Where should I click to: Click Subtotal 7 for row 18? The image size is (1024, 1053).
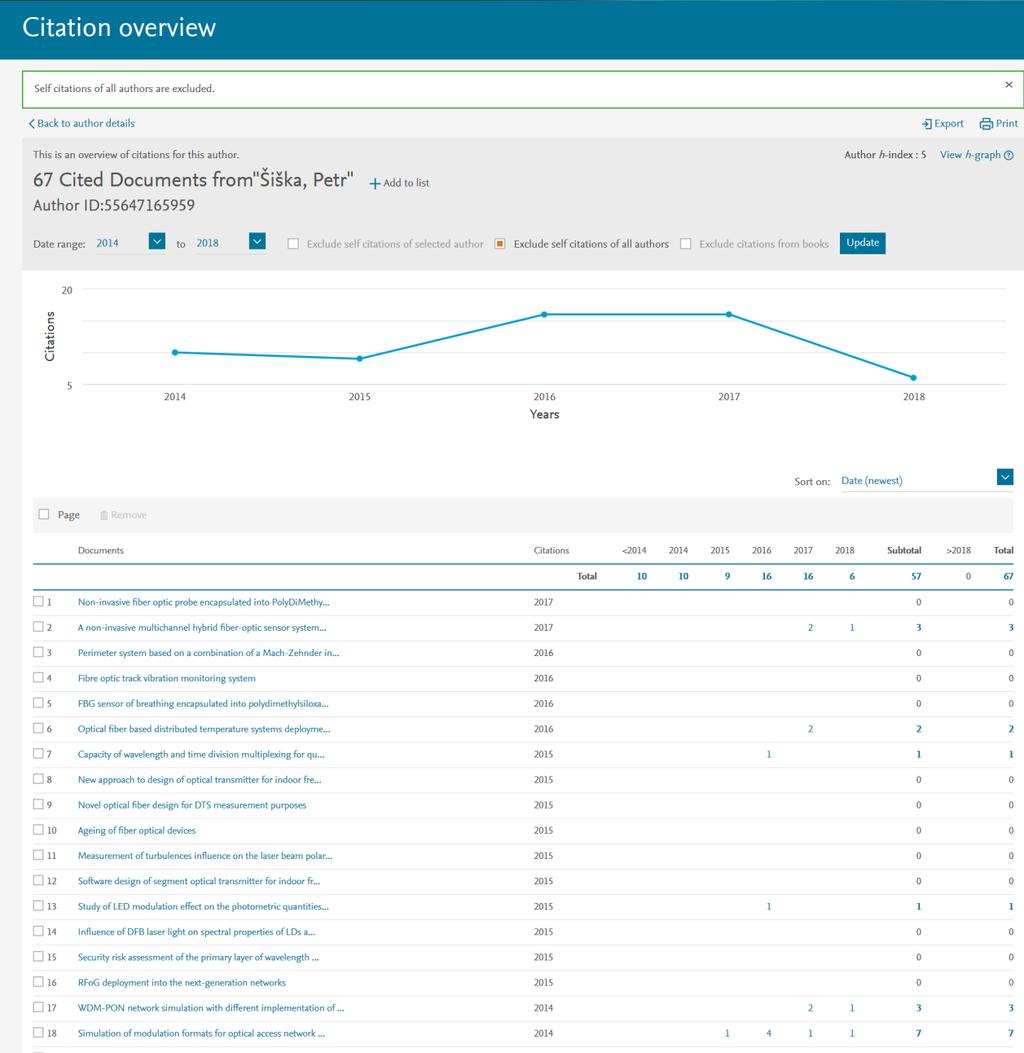(919, 1034)
